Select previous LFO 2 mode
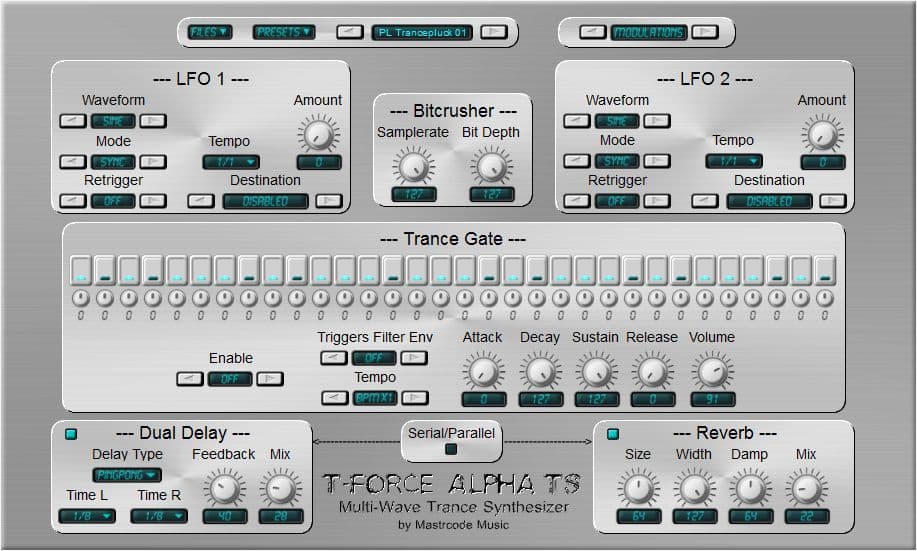Screen dimensions: 917x551 [577, 161]
